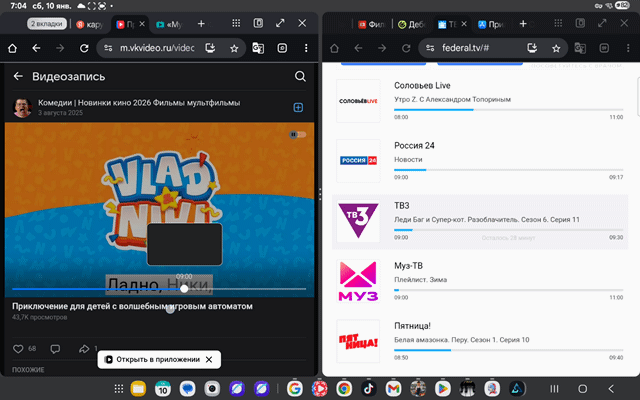Open translate icon in left browser toolbar
Screen dimensions: 640x400
[258, 47]
